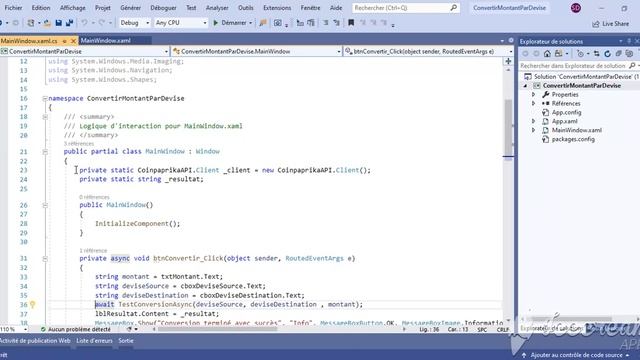Click Home icon in Explorateur de solutions
Screen dimensions: 640x360
(547, 53)
